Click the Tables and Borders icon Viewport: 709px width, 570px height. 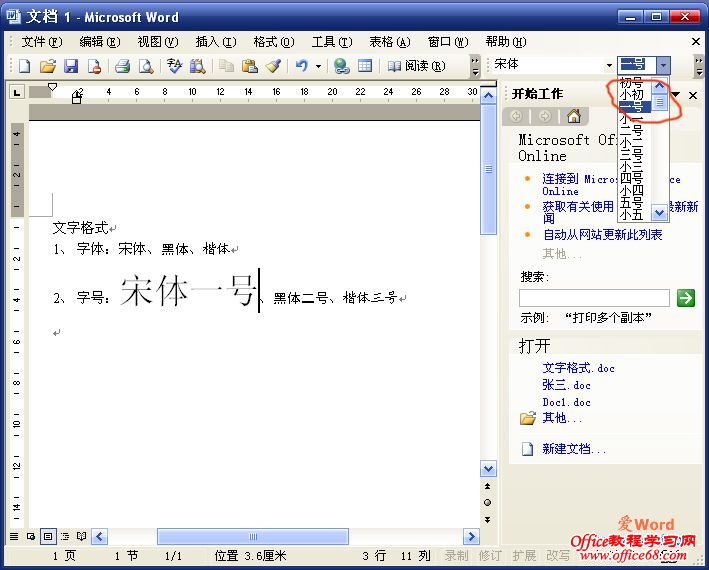tap(365, 66)
